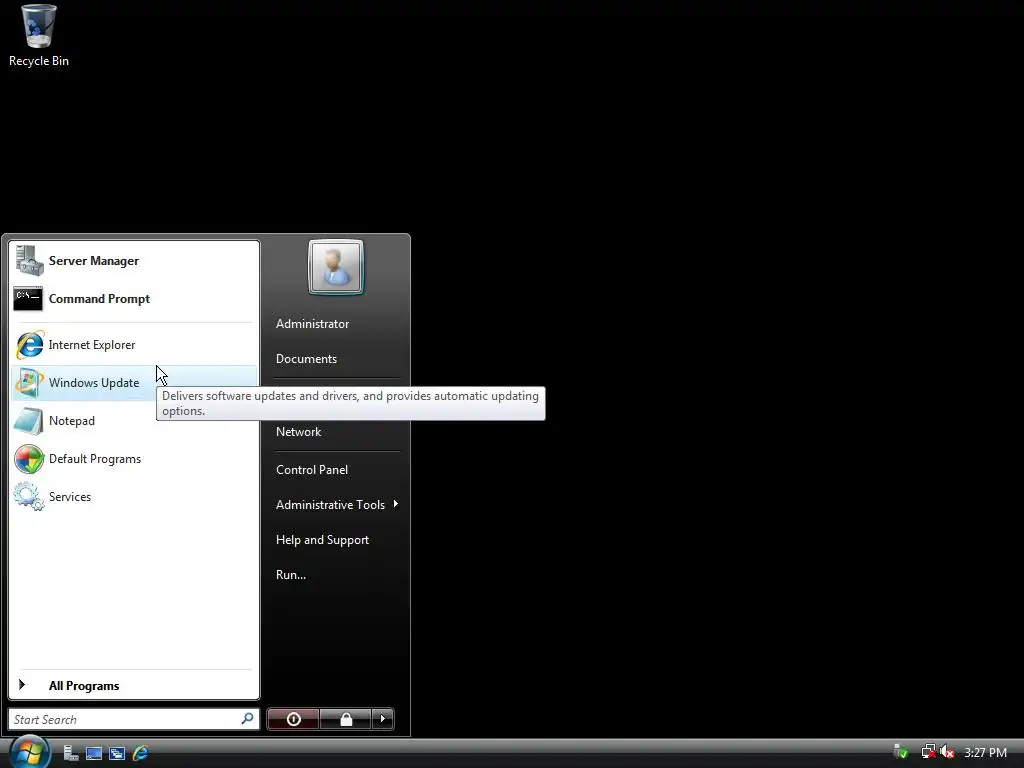Click the muted volume tray icon

coord(948,752)
